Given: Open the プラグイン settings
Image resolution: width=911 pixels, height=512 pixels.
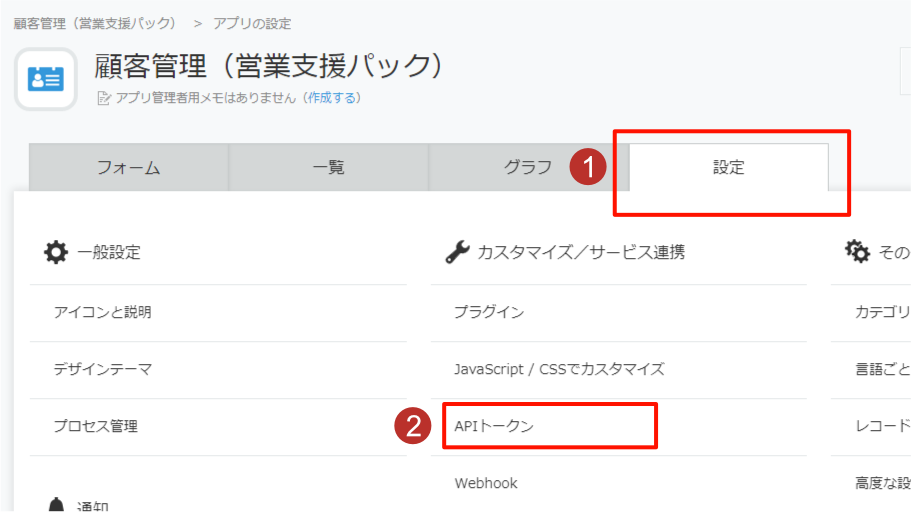Looking at the screenshot, I should [489, 312].
